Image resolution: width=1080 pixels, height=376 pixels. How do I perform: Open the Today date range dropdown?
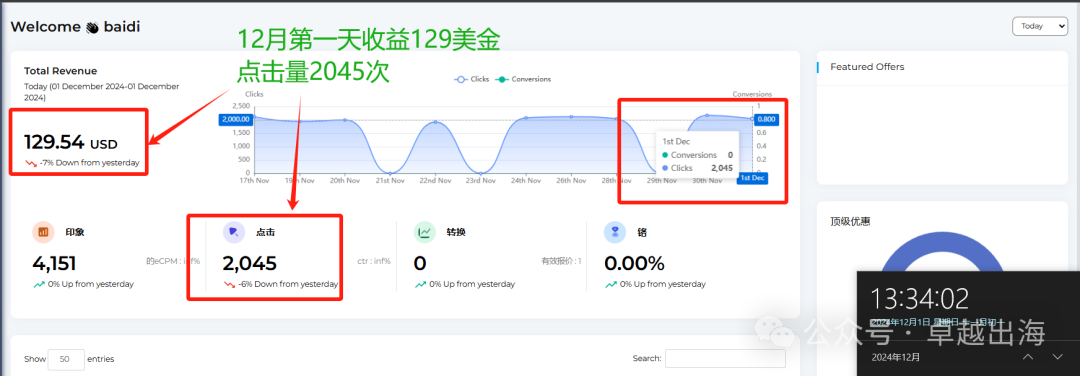coord(1039,26)
